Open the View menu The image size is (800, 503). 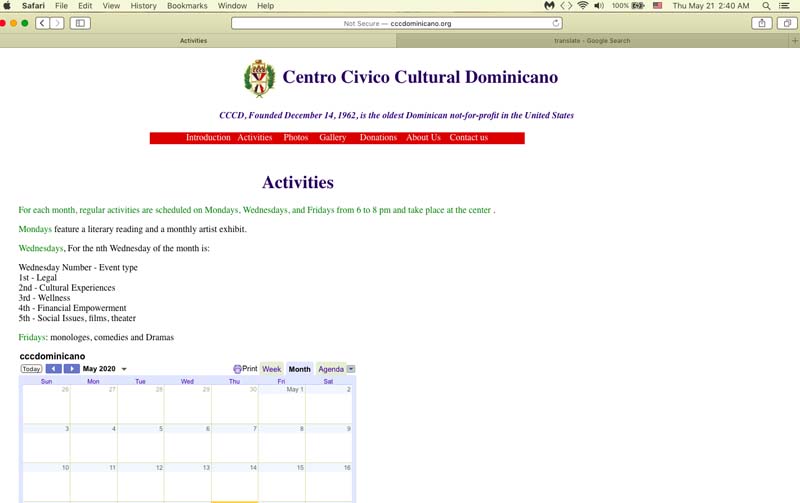[x=111, y=6]
